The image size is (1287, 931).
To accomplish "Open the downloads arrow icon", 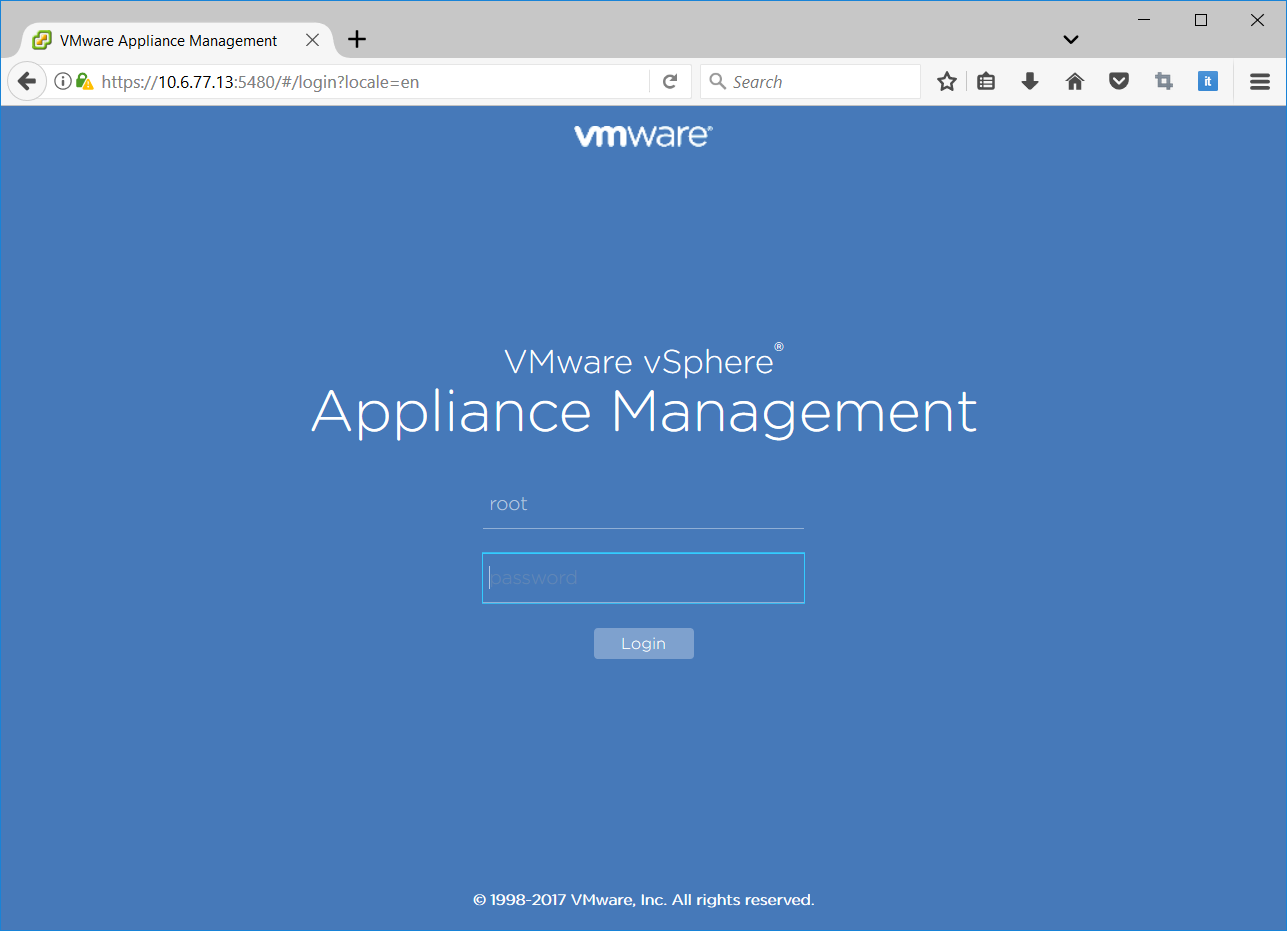I will pyautogui.click(x=1030, y=82).
